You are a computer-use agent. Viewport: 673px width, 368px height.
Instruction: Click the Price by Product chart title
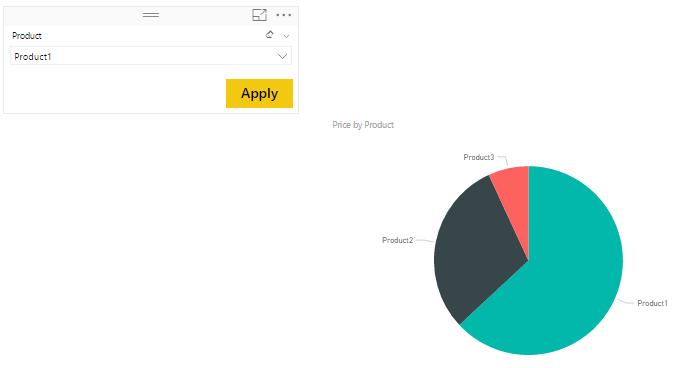pos(363,125)
